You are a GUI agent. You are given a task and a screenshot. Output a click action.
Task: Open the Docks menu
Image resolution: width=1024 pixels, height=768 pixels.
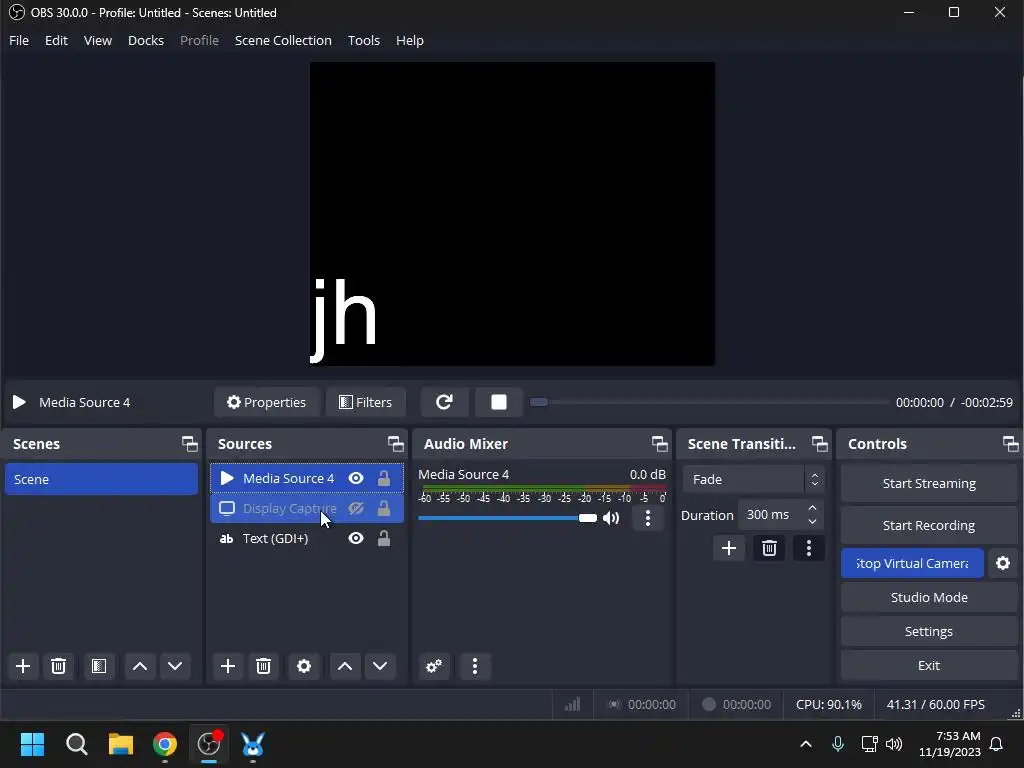146,40
